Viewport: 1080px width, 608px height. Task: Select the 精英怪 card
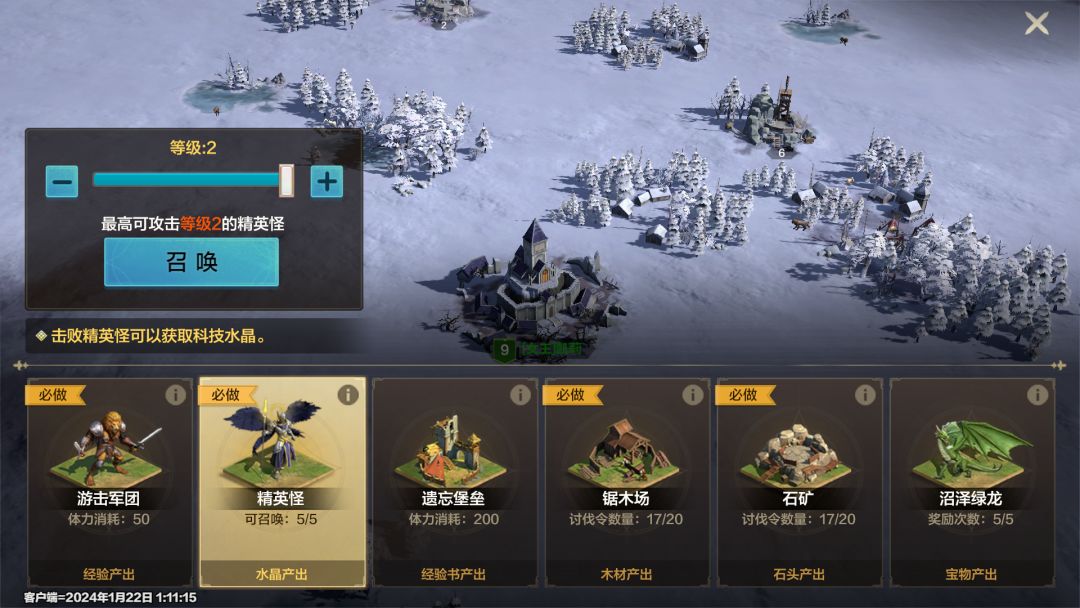(282, 482)
